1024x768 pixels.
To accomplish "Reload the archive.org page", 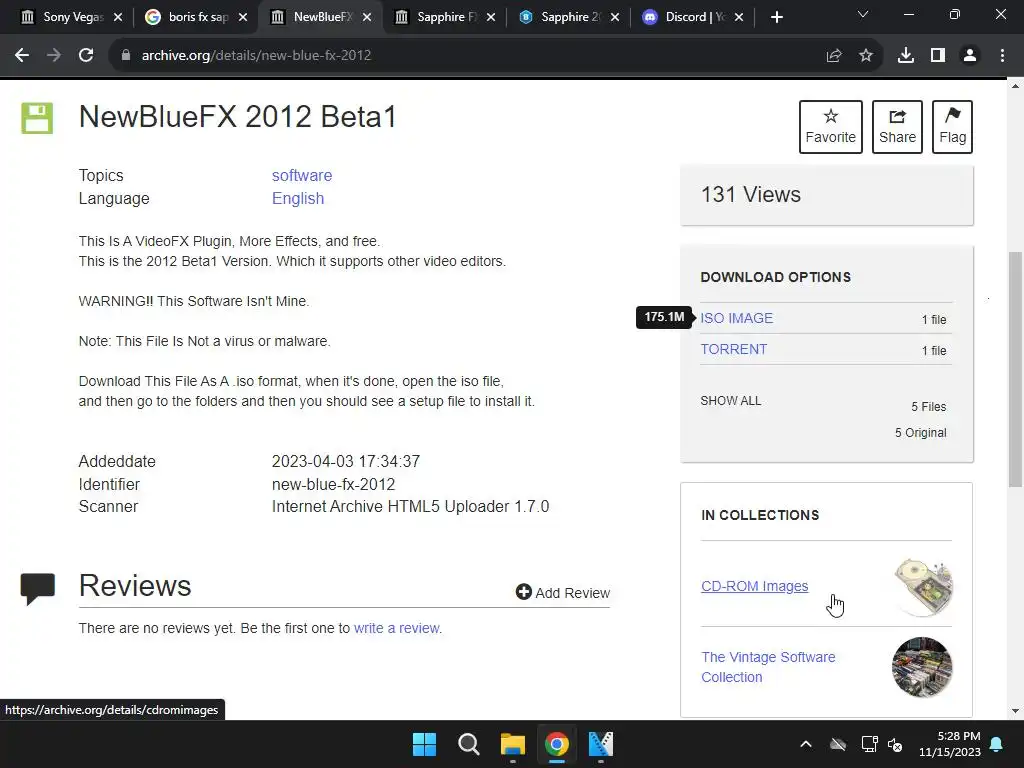I will pyautogui.click(x=86, y=56).
